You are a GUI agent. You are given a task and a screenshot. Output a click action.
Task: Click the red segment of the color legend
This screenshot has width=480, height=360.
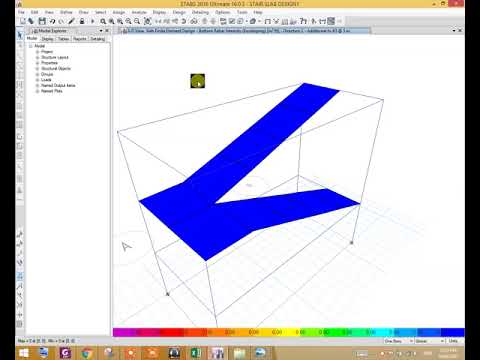[x=172, y=332]
